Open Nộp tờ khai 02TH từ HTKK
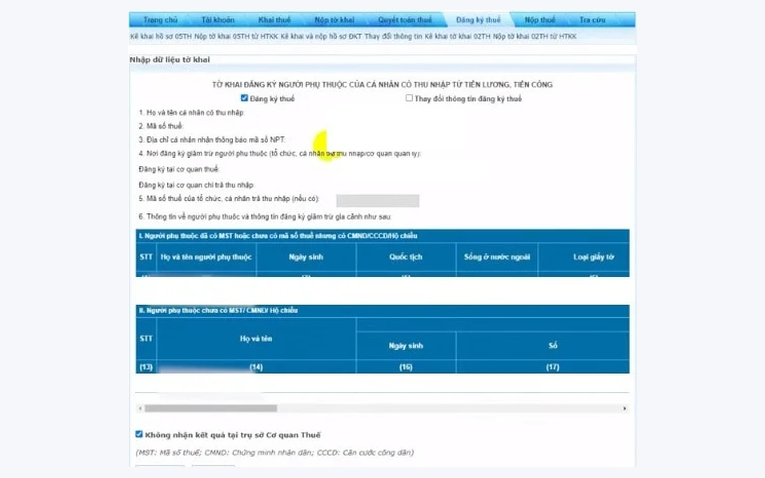 (x=535, y=37)
